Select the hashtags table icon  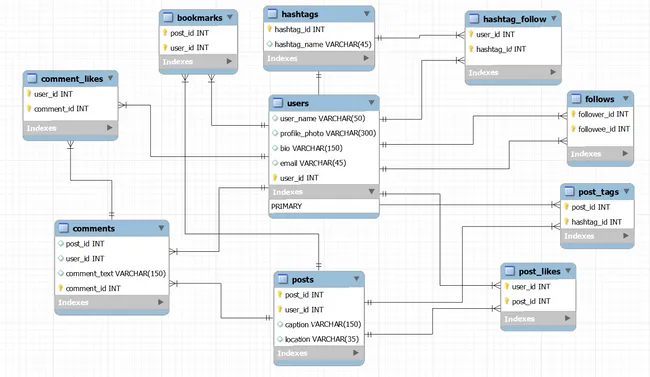click(x=272, y=14)
